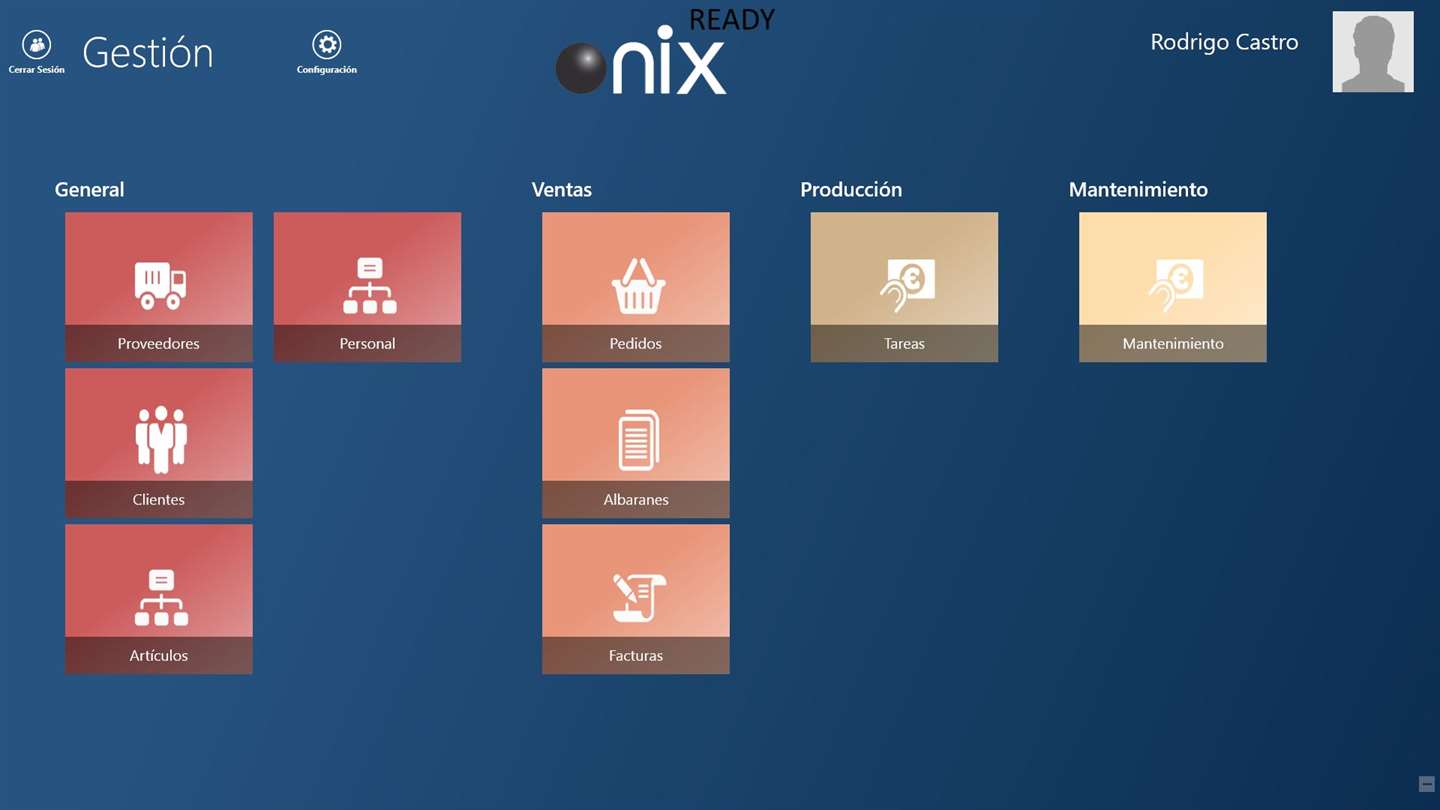Click the Facturas label
The height and width of the screenshot is (810, 1440).
636,655
